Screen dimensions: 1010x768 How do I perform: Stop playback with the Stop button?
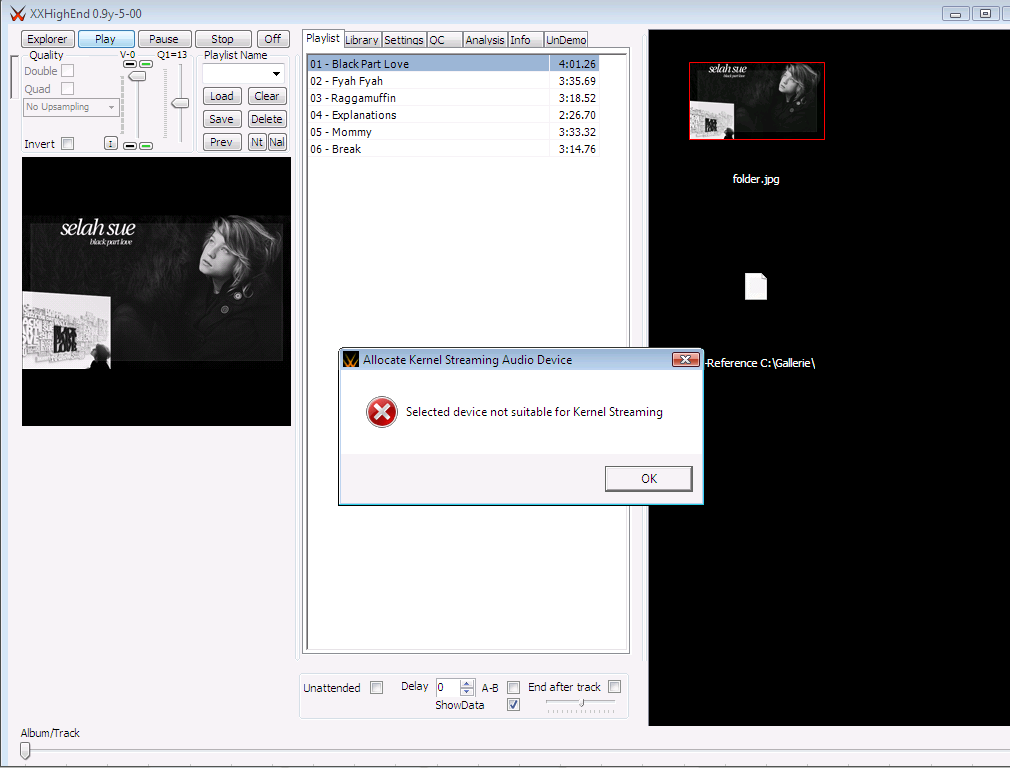pos(222,39)
